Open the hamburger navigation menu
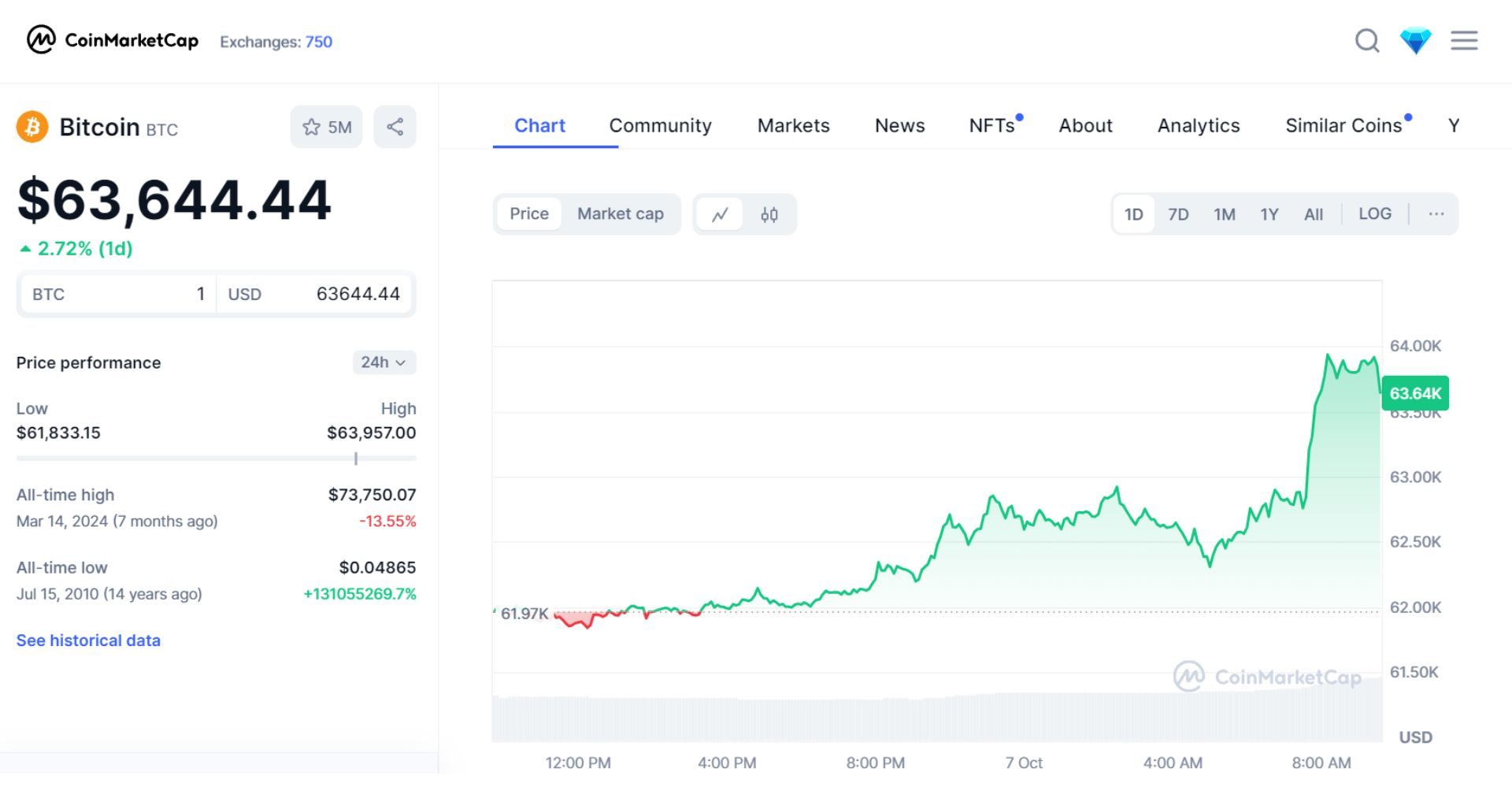Image resolution: width=1512 pixels, height=791 pixels. click(1465, 41)
